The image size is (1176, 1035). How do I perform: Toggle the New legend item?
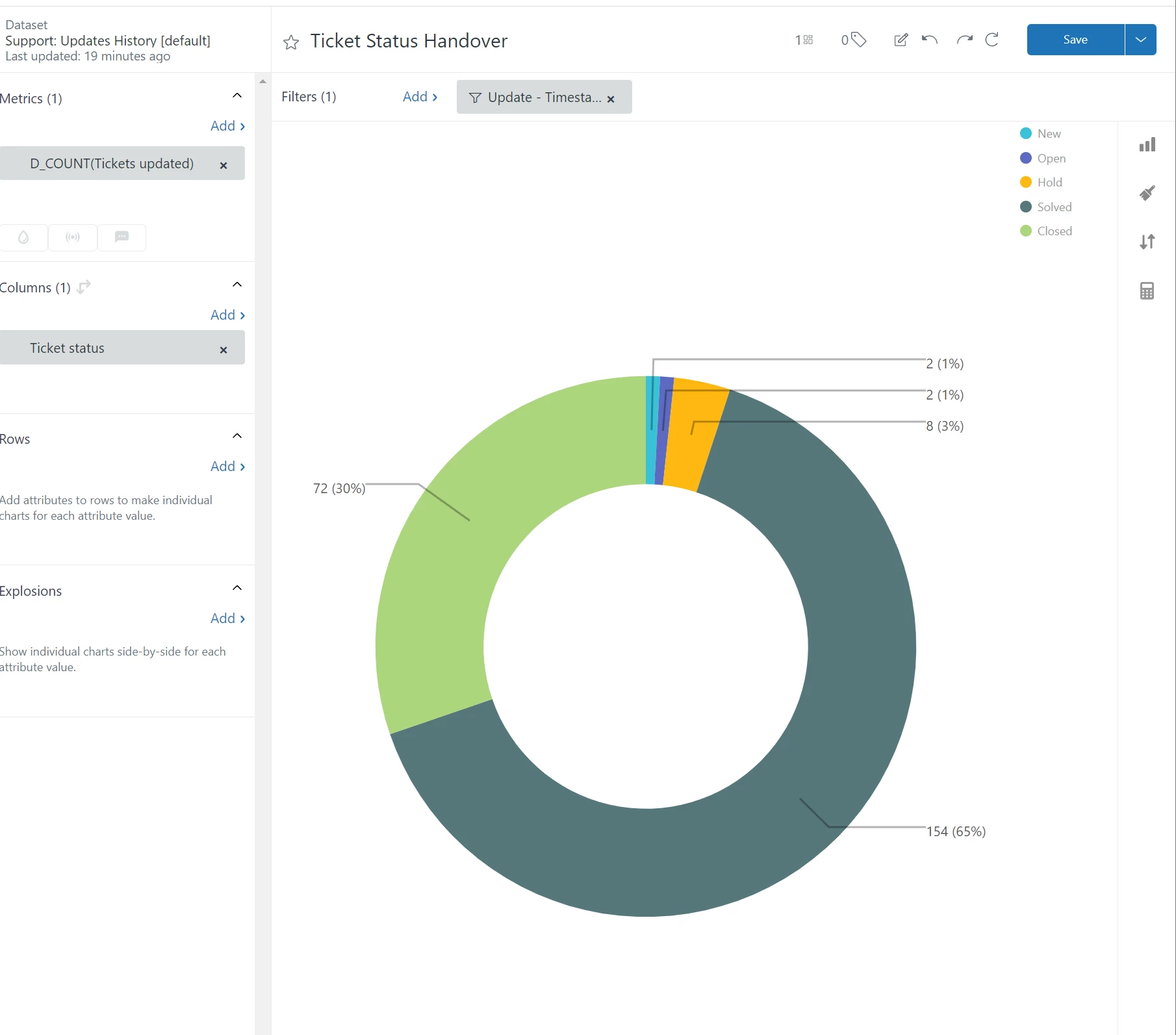[1040, 133]
